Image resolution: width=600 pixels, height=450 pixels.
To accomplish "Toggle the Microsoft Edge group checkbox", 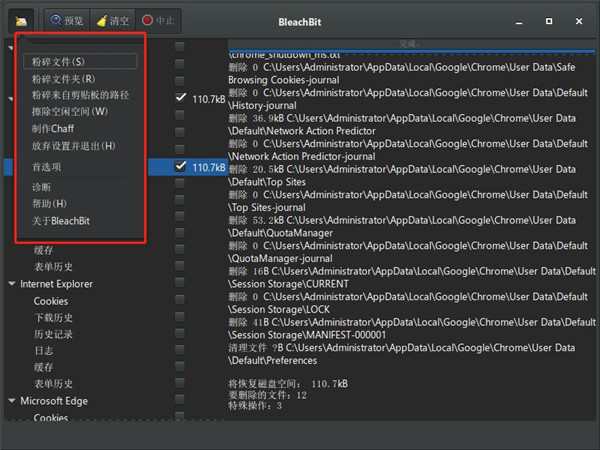I will tap(180, 399).
